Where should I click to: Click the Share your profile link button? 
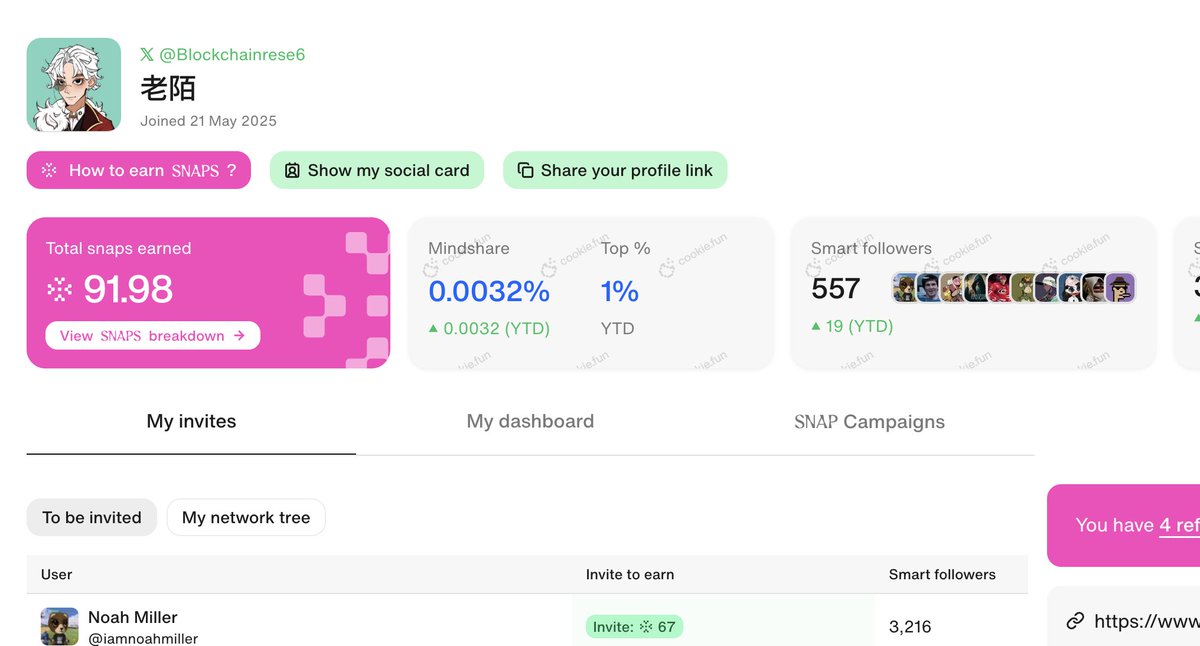click(615, 170)
